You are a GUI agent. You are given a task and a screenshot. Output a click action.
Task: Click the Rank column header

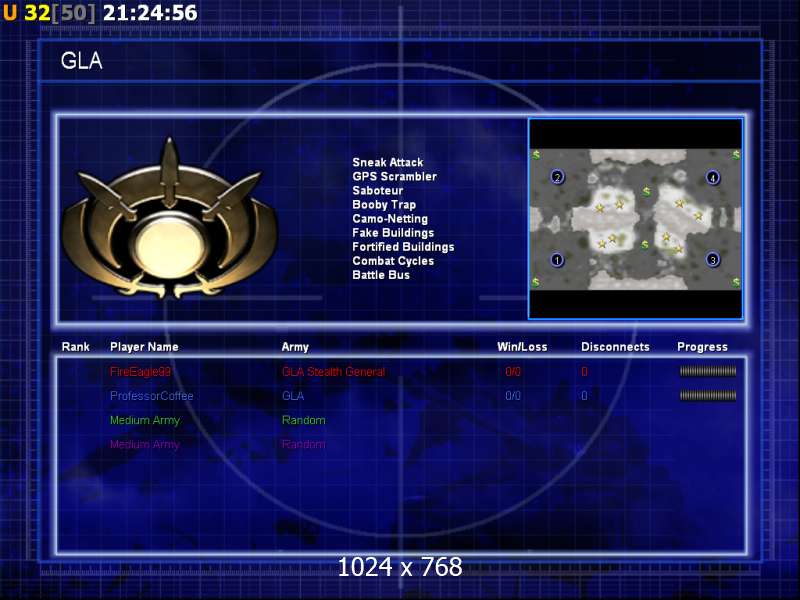[76, 347]
